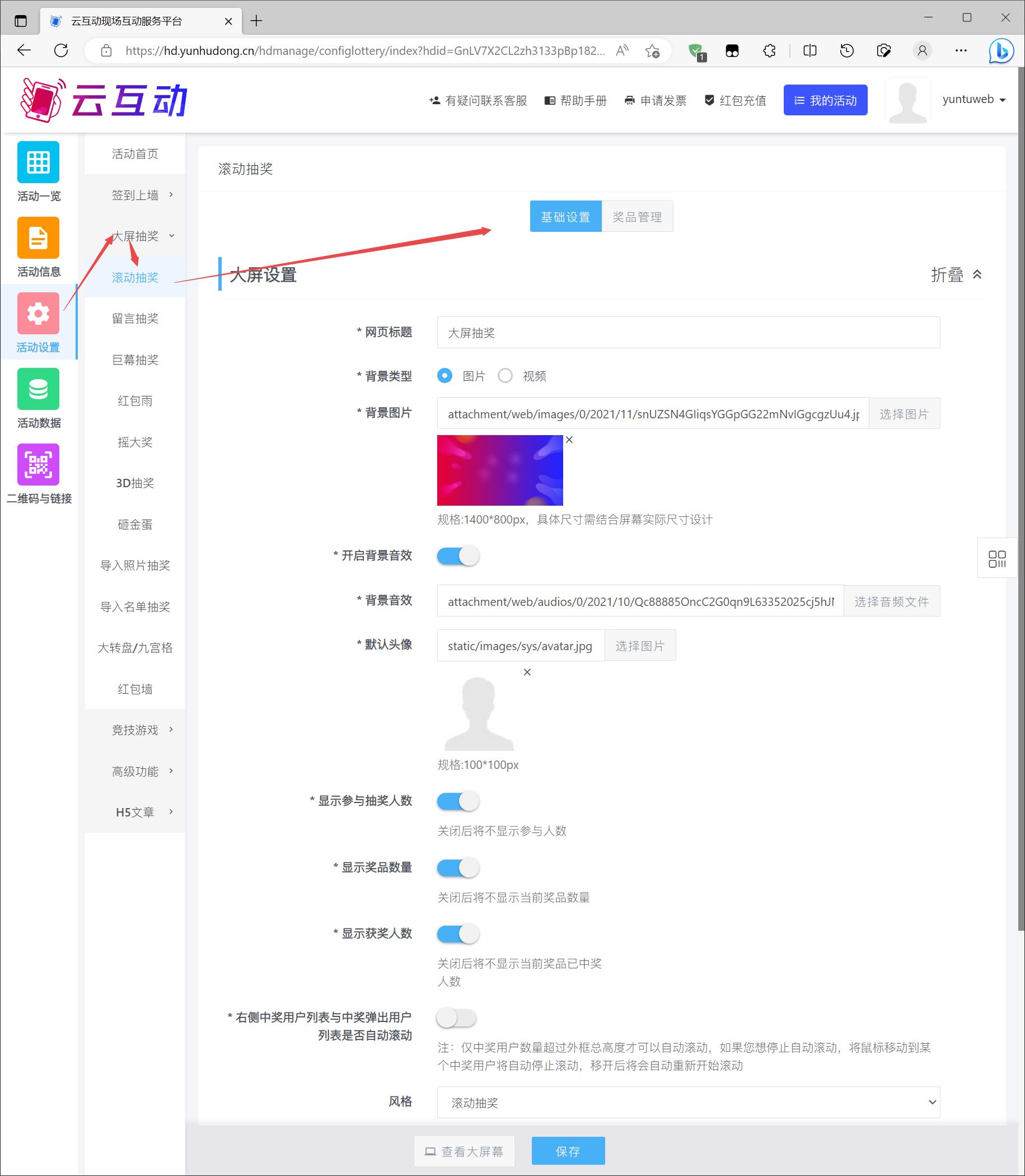Click the orange 活动信息 document icon
The image size is (1025, 1176).
38,237
